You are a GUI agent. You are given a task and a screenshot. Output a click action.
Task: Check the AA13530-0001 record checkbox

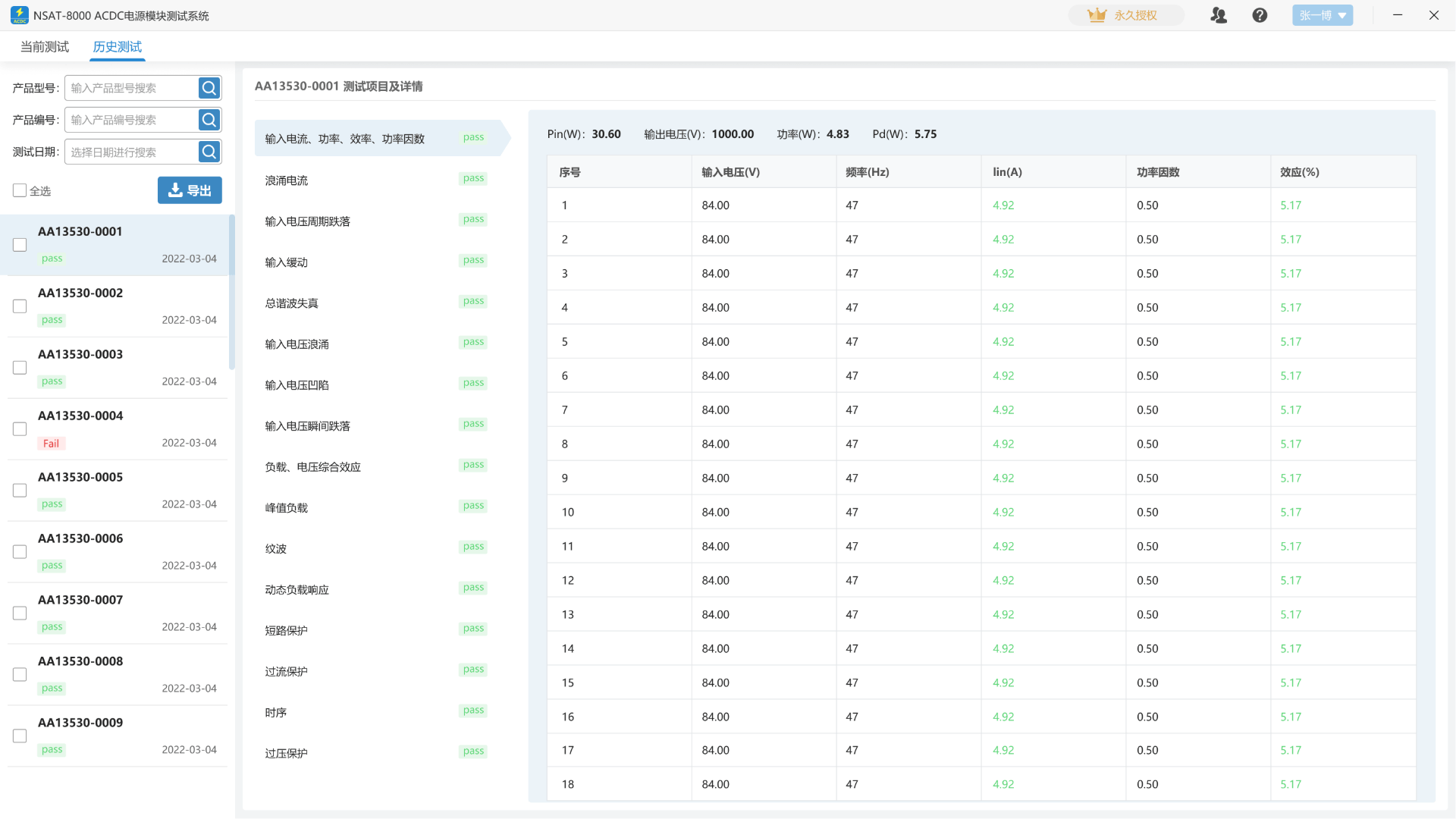click(20, 245)
